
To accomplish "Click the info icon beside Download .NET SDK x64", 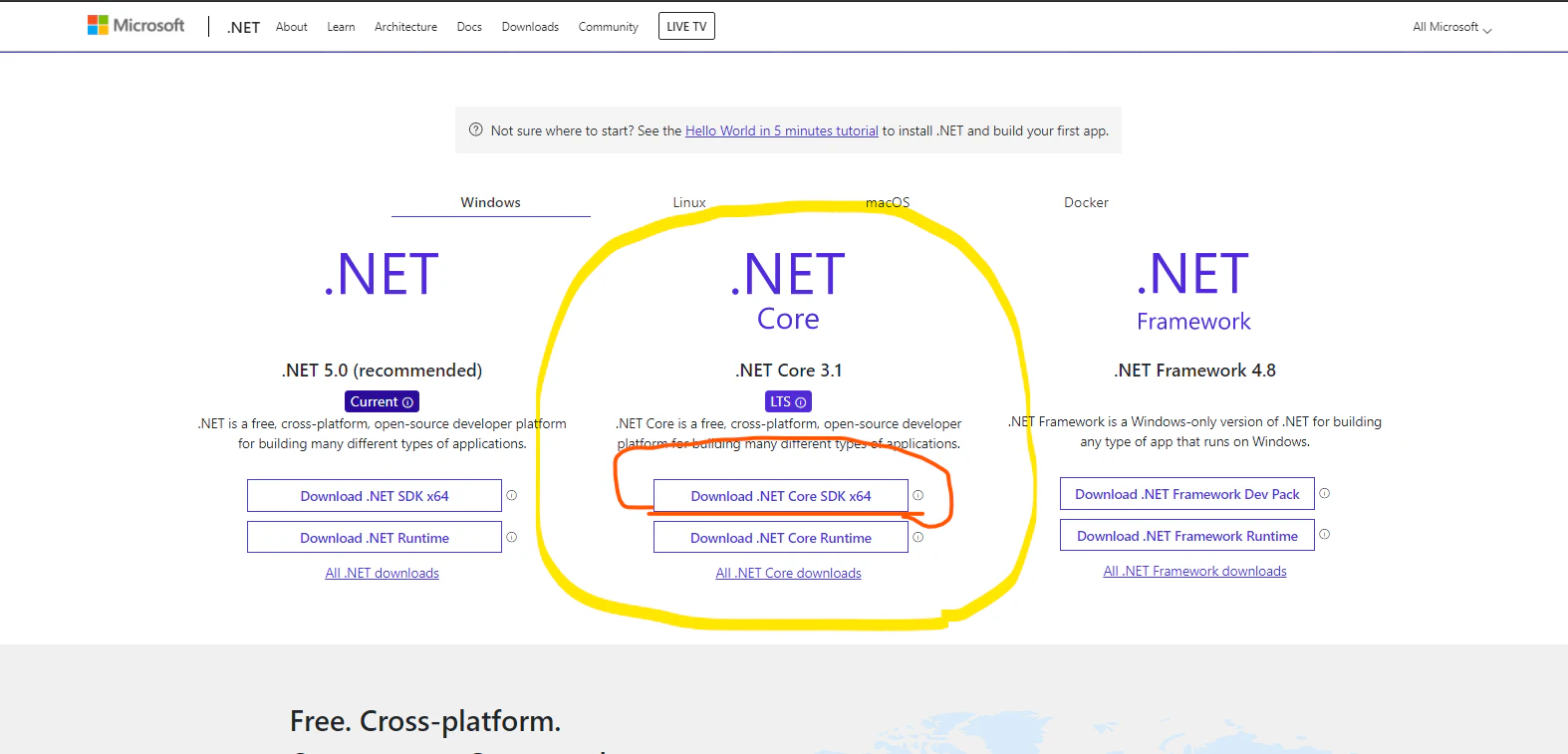I will [x=511, y=495].
